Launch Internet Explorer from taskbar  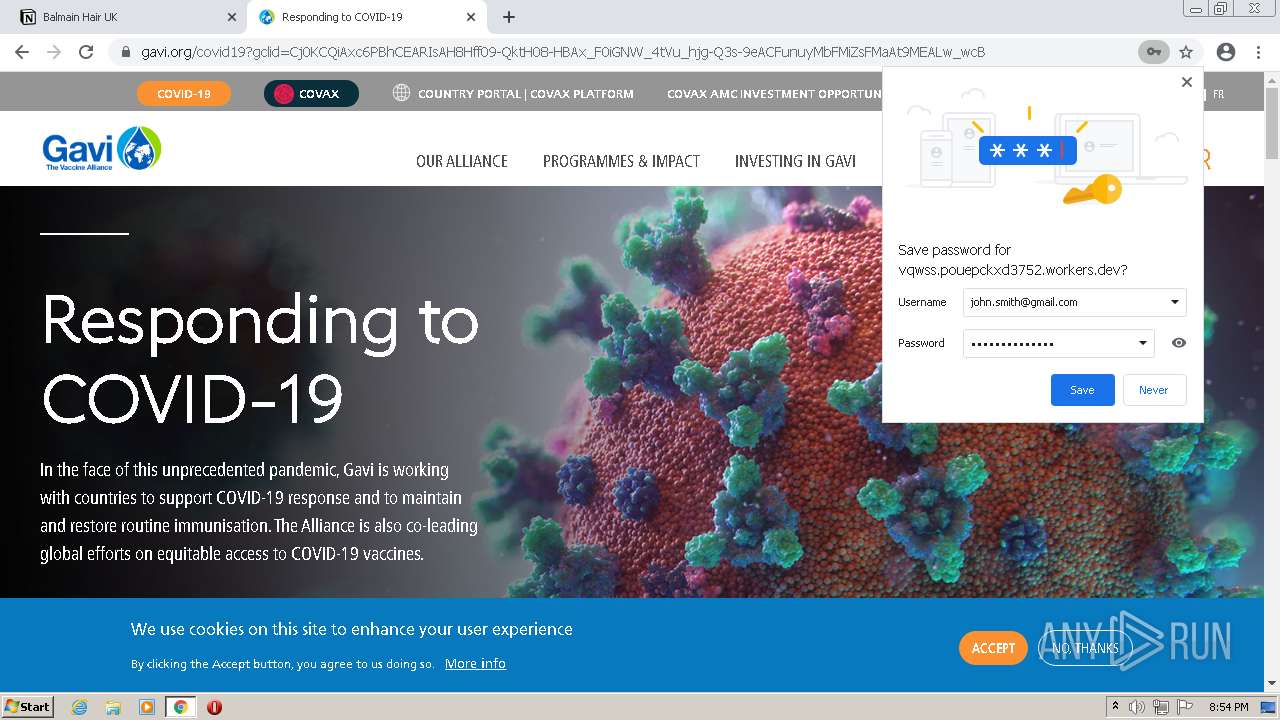[80, 707]
